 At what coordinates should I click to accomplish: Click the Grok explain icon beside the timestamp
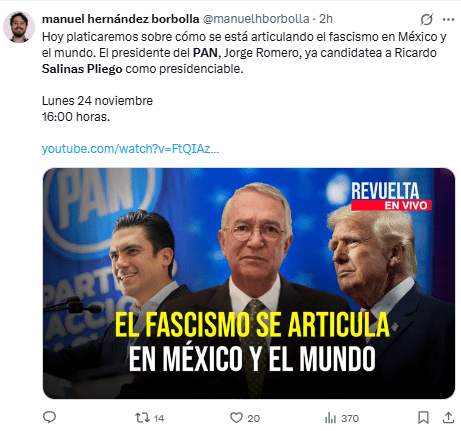(426, 19)
